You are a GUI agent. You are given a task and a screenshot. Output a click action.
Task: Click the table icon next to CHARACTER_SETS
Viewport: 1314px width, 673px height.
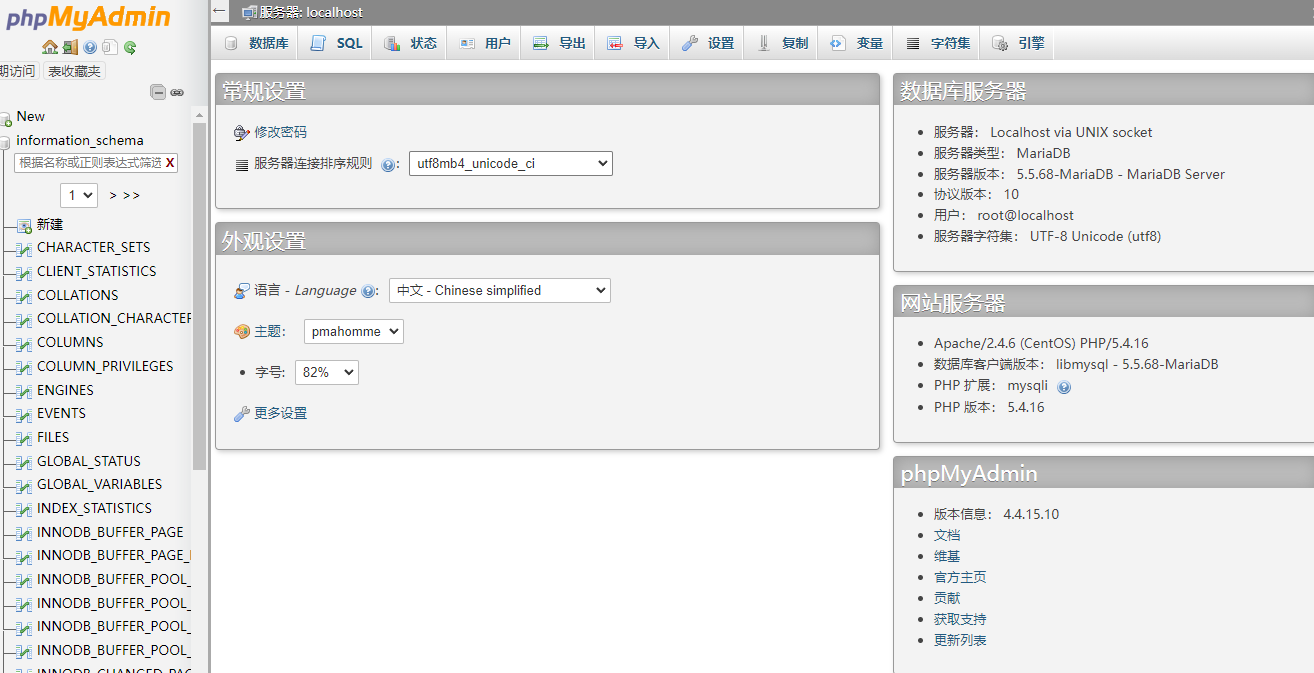(24, 248)
